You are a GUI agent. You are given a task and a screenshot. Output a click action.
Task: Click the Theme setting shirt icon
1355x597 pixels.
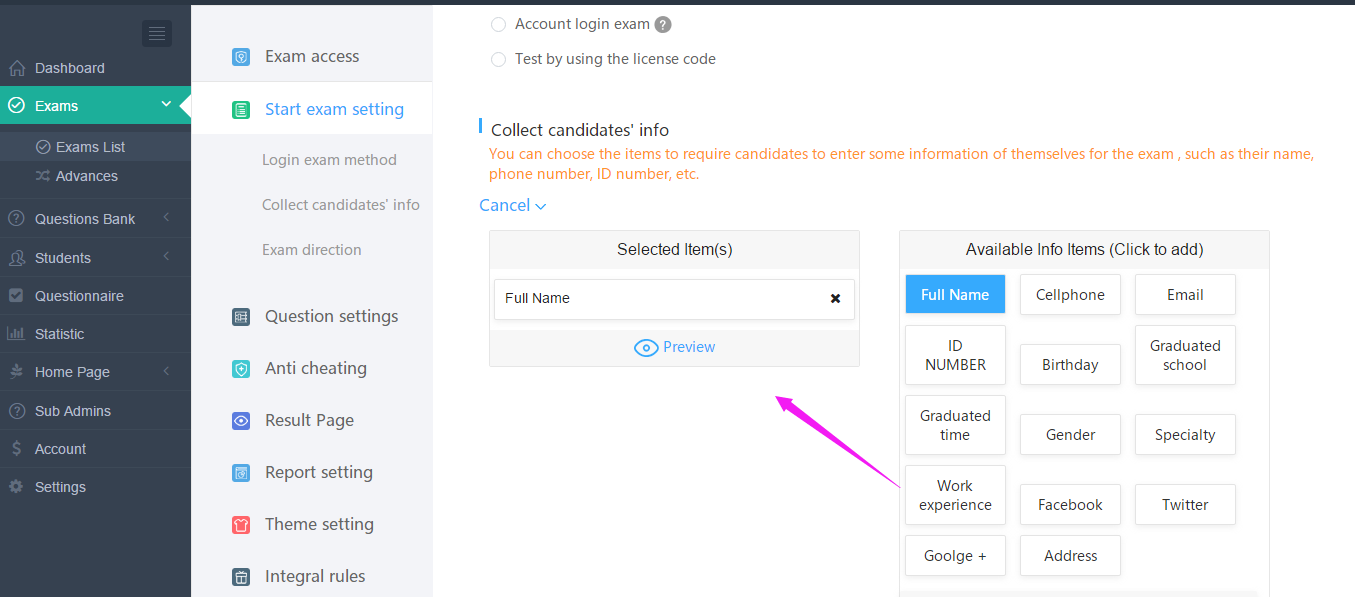click(241, 525)
